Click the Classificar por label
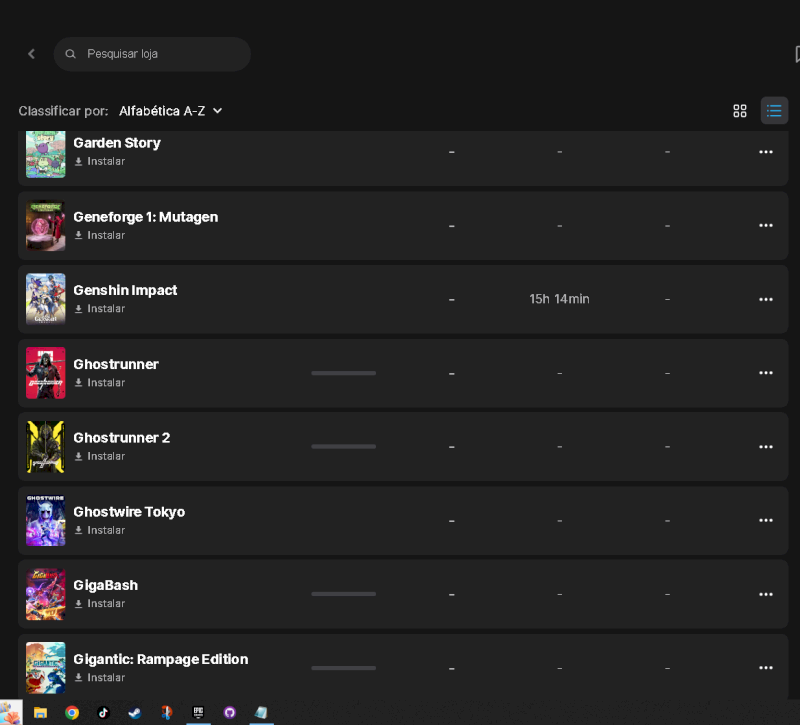This screenshot has height=725, width=800. tap(63, 111)
